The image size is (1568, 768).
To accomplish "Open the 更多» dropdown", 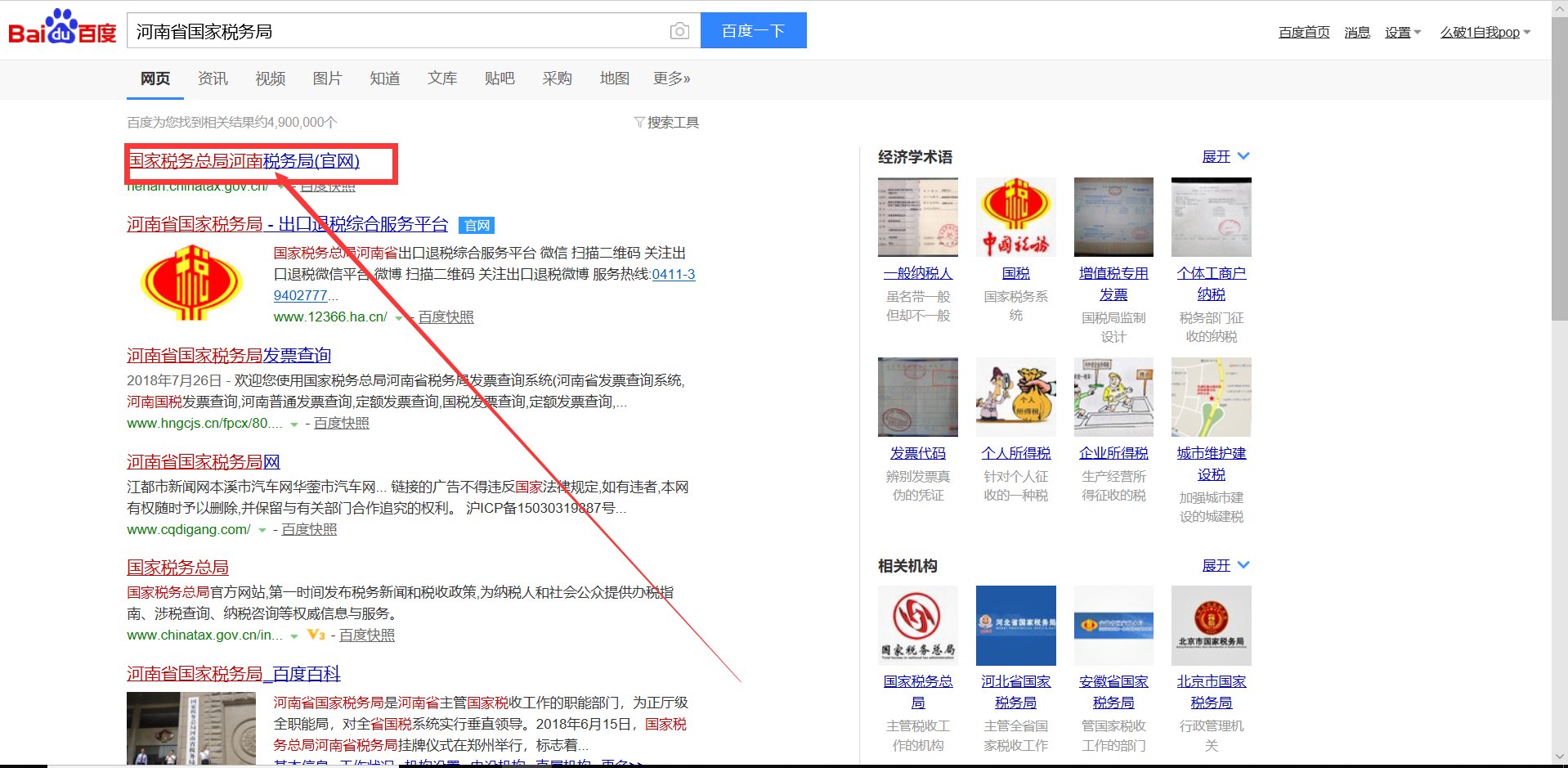I will click(x=671, y=78).
